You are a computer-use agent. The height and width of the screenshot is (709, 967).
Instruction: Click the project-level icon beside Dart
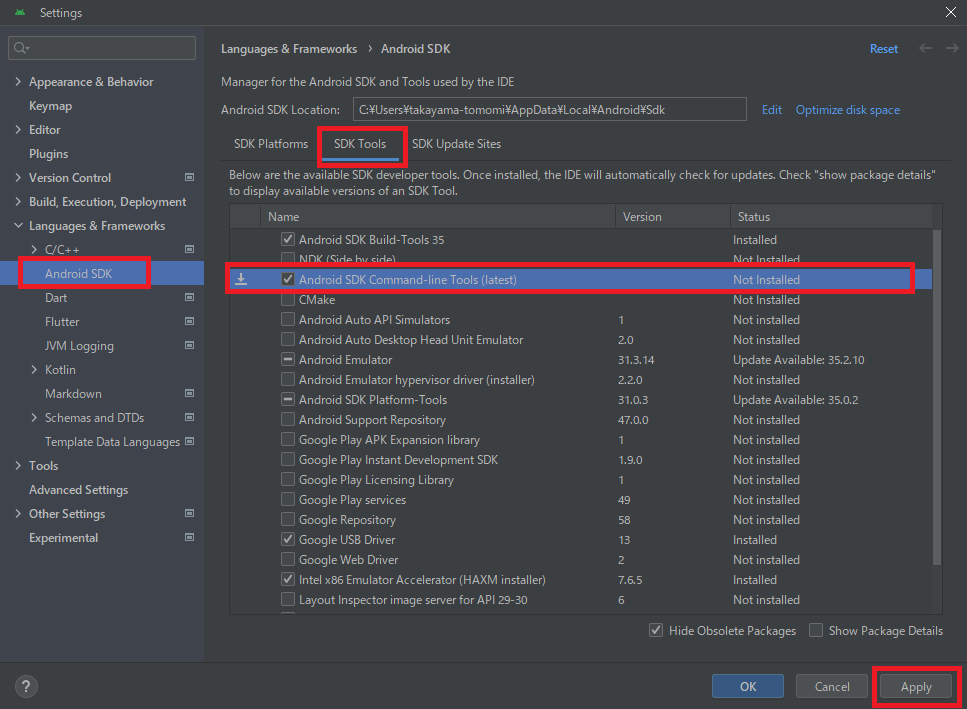[189, 297]
